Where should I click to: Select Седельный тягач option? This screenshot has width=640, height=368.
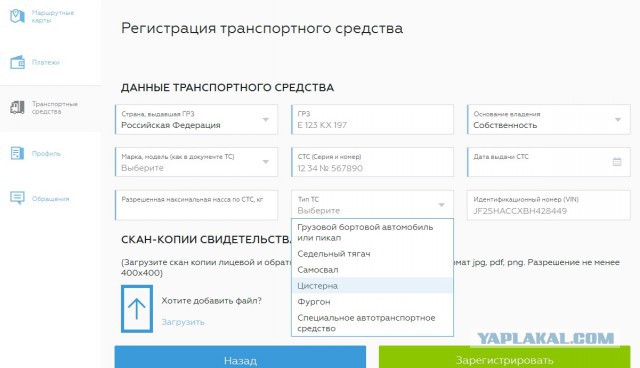click(372, 254)
